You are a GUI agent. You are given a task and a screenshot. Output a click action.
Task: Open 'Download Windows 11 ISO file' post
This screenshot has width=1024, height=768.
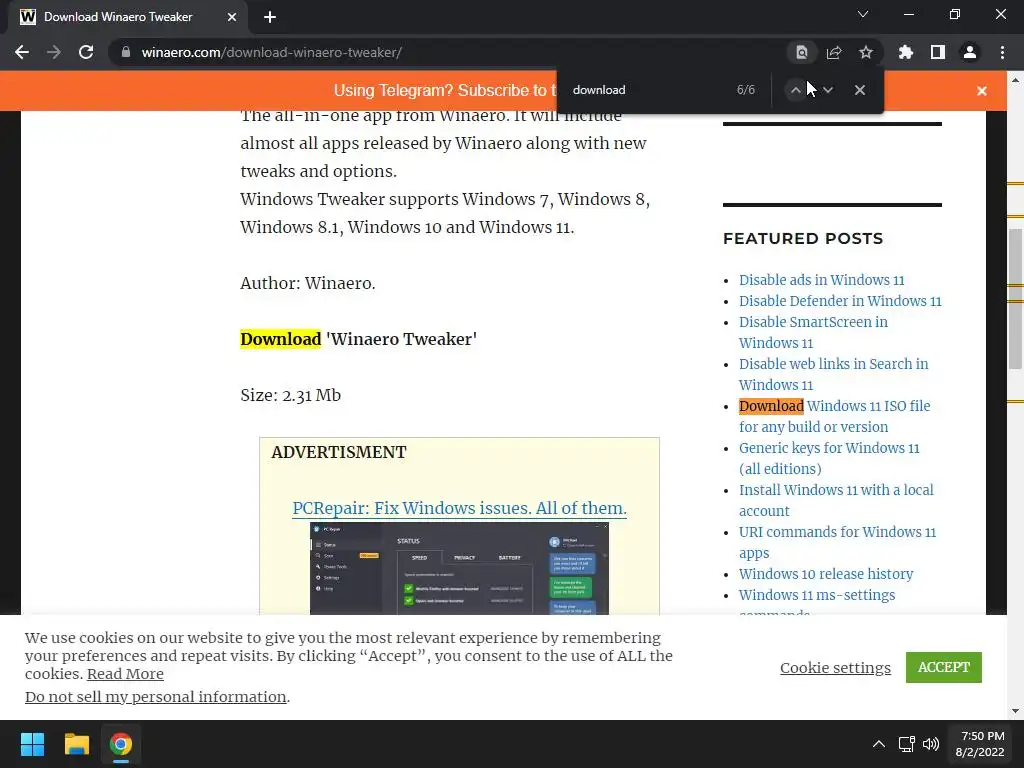[x=835, y=416]
